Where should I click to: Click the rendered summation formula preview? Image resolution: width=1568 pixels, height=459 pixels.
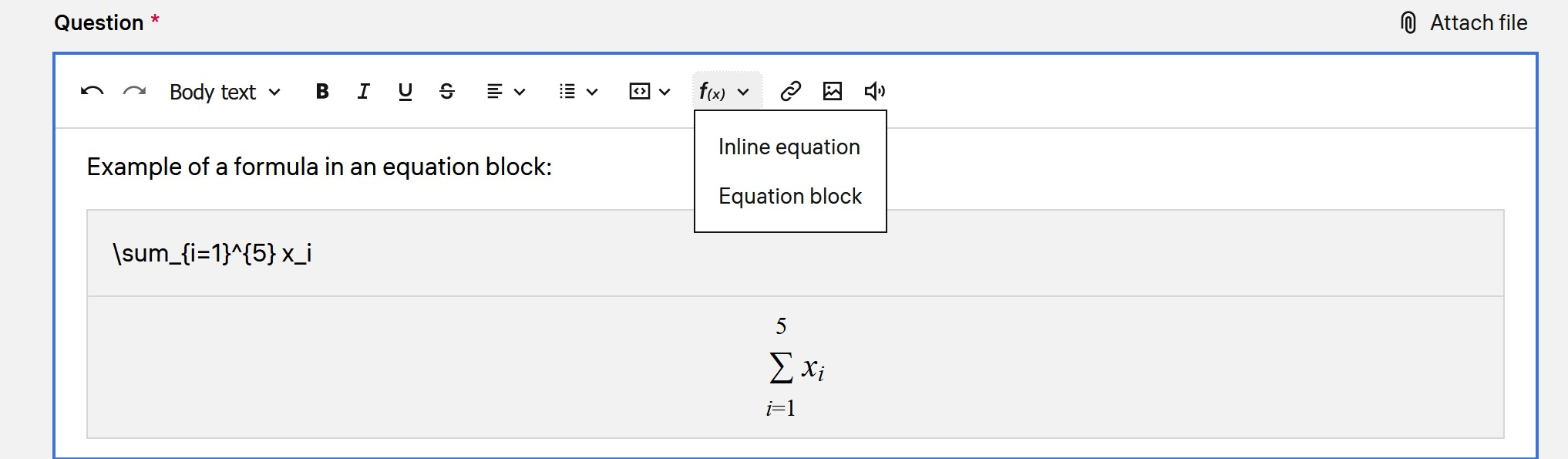pyautogui.click(x=795, y=367)
